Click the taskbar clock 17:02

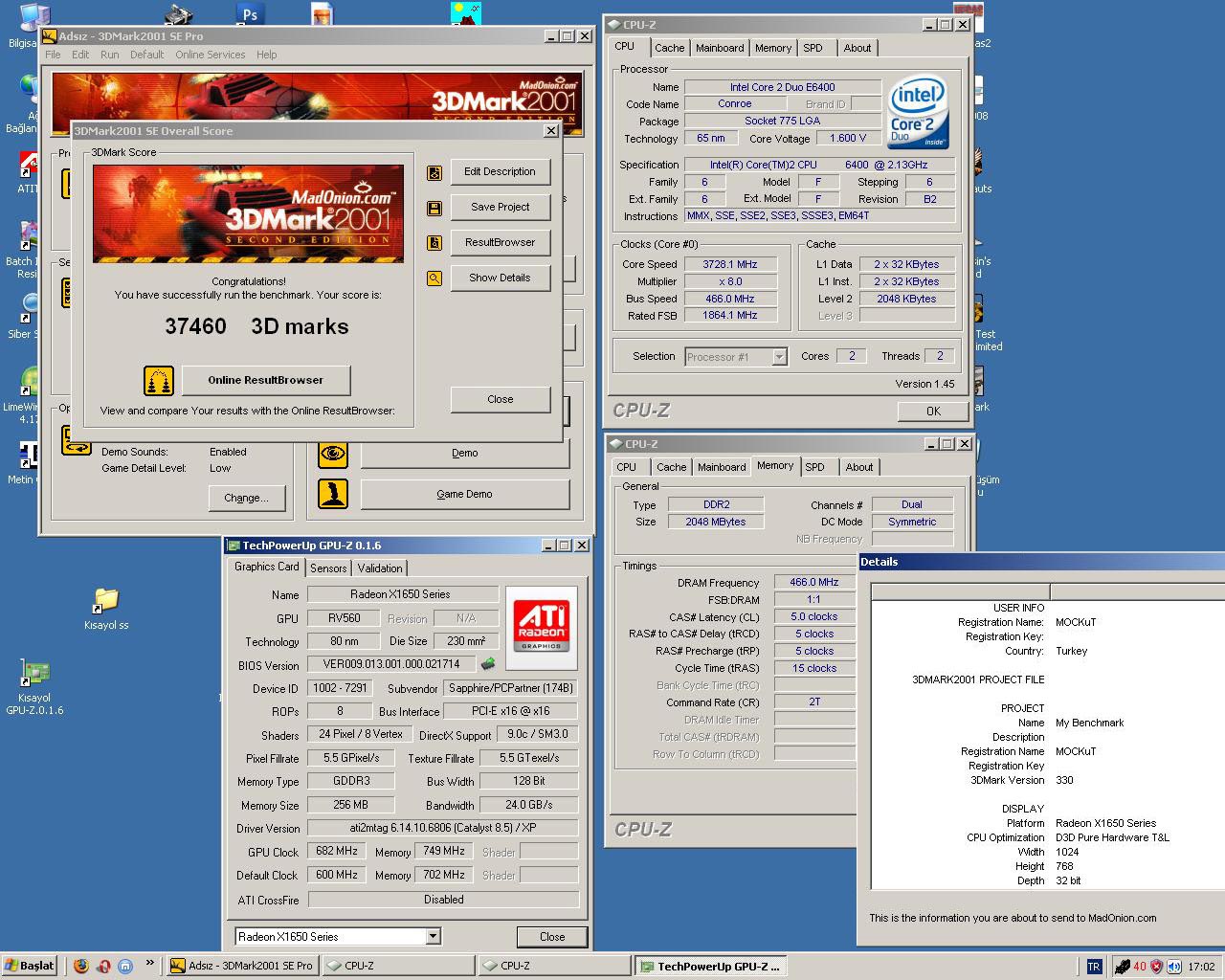[x=1201, y=967]
